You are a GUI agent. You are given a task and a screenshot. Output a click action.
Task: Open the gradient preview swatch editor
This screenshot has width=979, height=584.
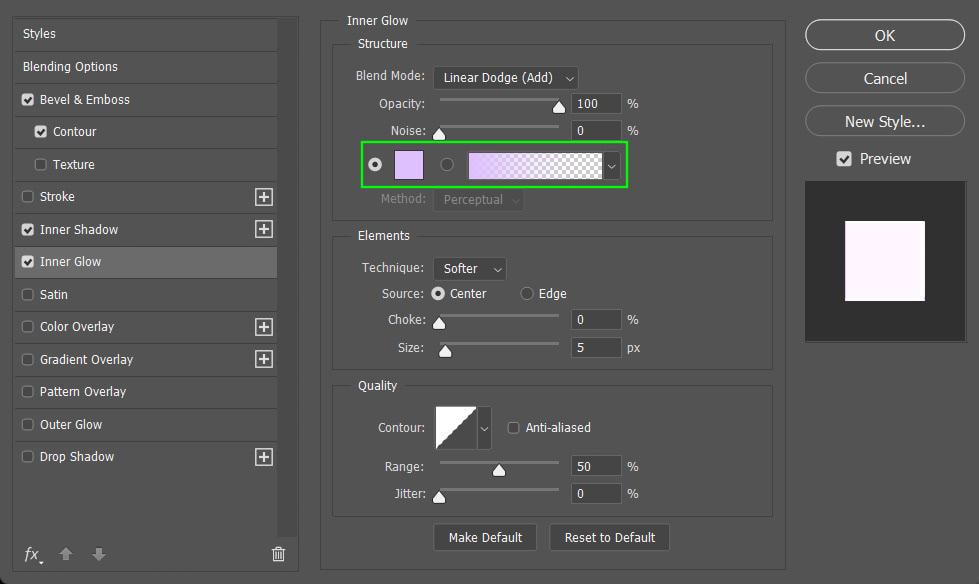[x=535, y=166]
